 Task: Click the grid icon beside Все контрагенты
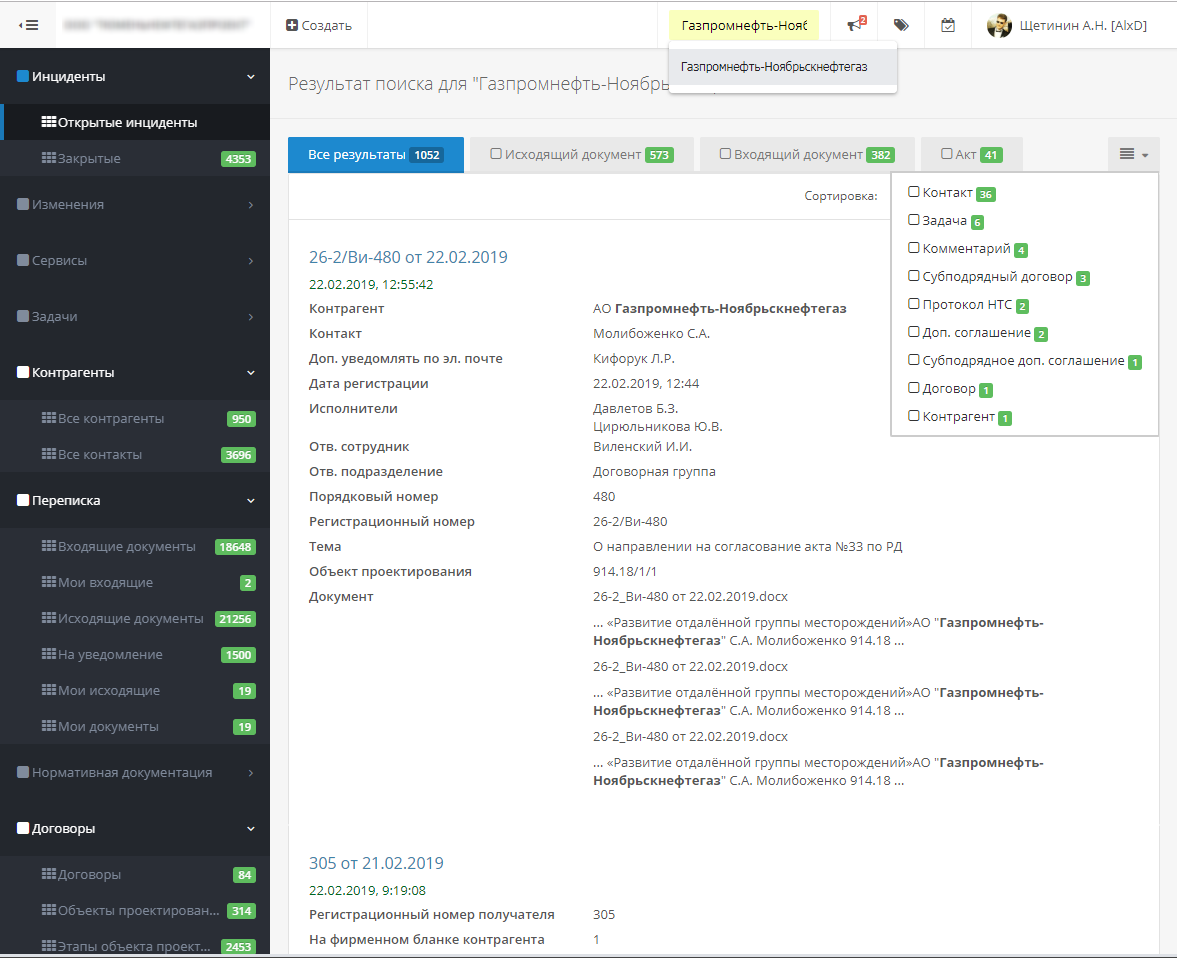point(49,417)
